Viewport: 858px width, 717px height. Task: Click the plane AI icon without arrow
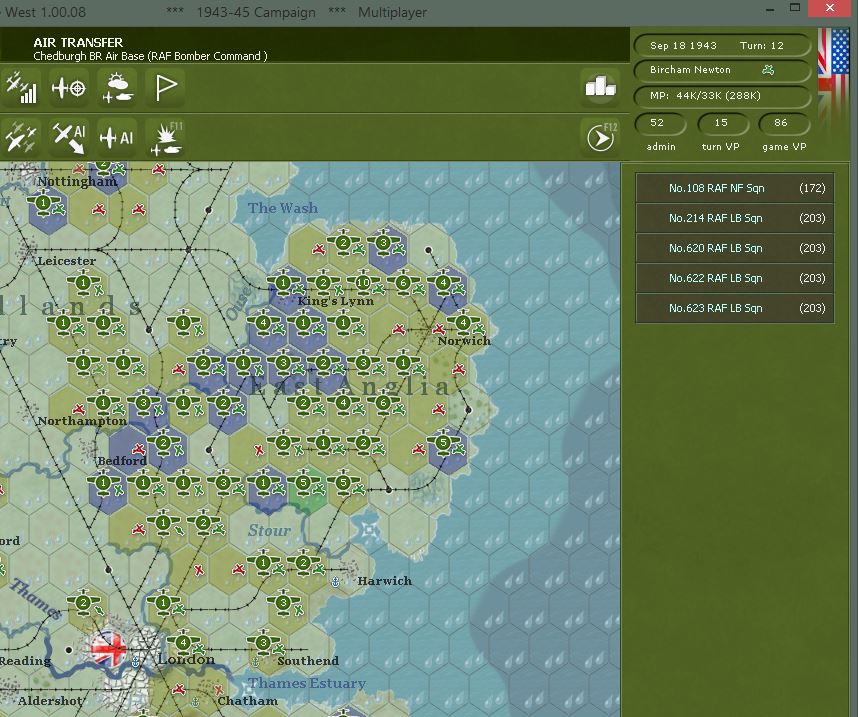117,137
